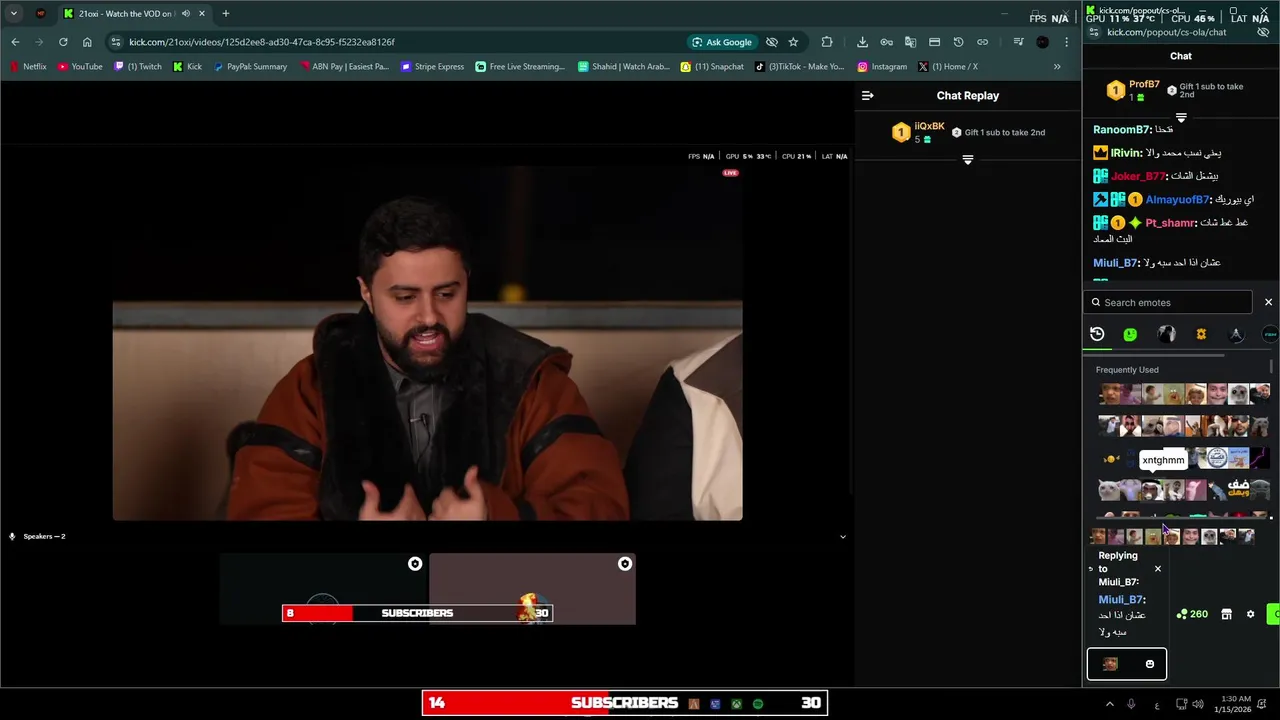Expand the Chat Replay gift leaderboard
The image size is (1280, 720).
coord(967,160)
